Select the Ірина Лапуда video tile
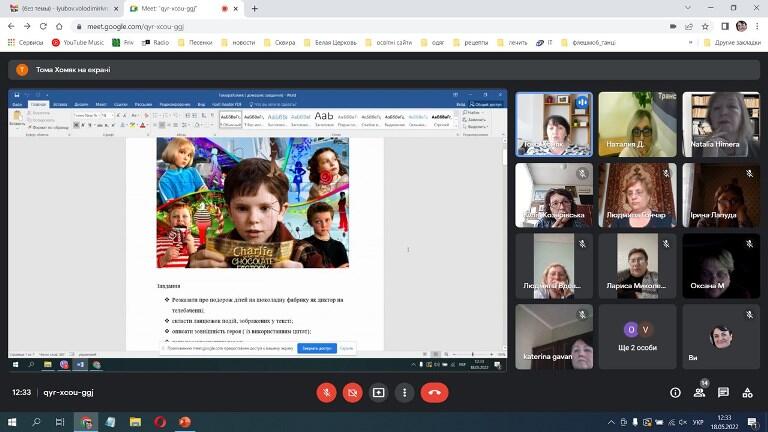Image resolution: width=768 pixels, height=432 pixels. coord(721,195)
